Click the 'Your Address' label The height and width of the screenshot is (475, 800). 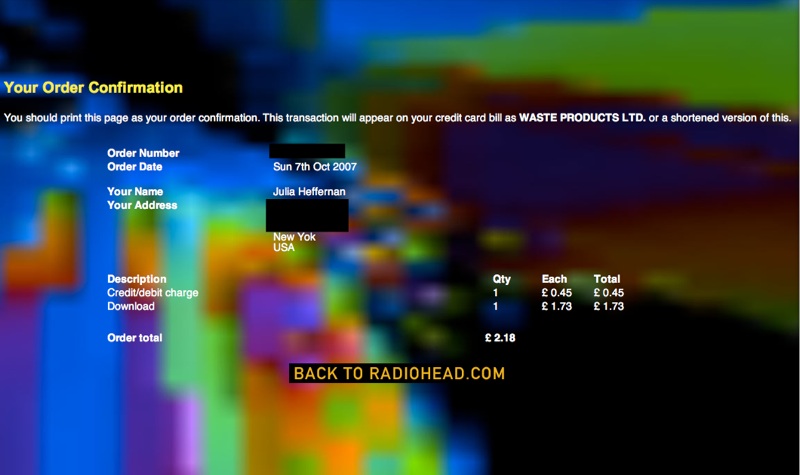point(142,205)
